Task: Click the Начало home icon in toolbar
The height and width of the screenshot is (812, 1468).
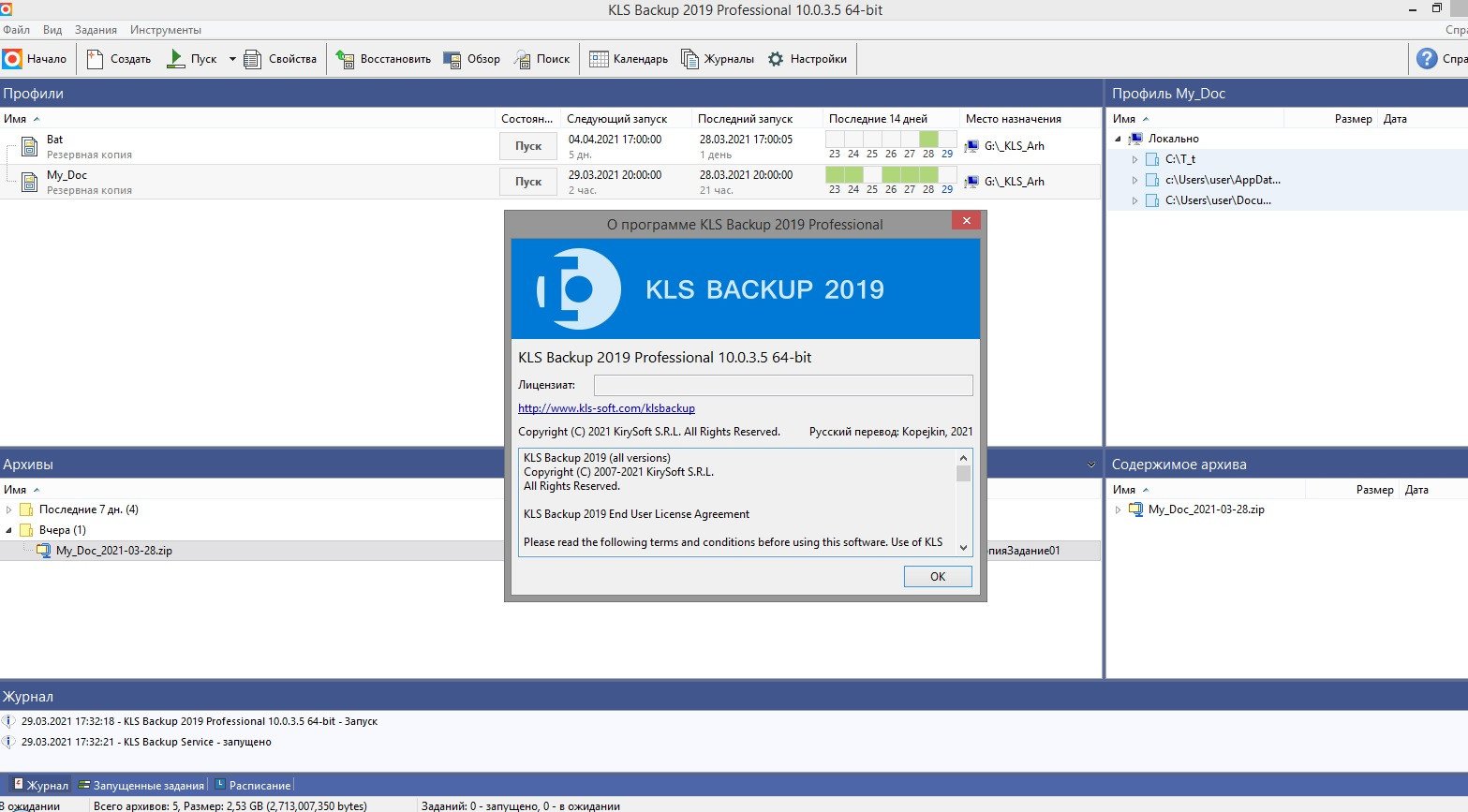Action: [x=12, y=59]
